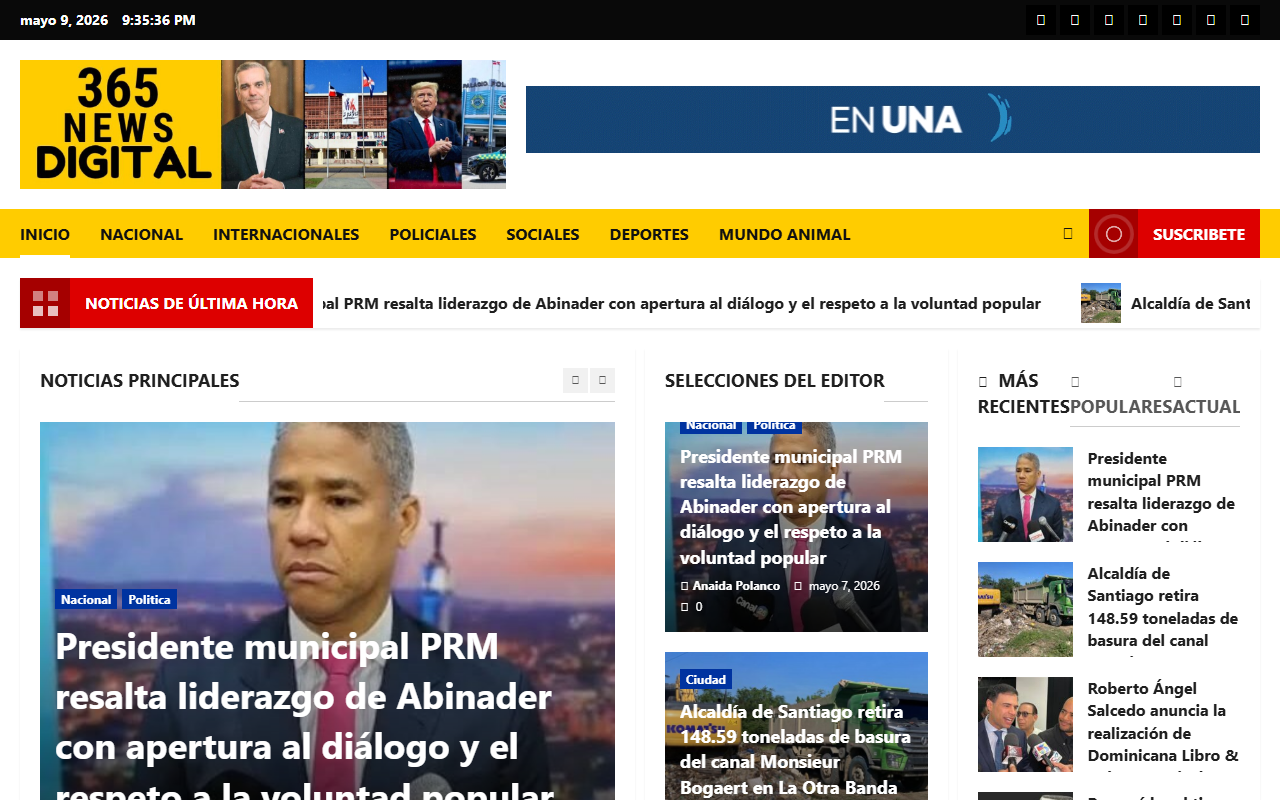Open author Anaida Polanco's page
The width and height of the screenshot is (1280, 800).
point(736,585)
